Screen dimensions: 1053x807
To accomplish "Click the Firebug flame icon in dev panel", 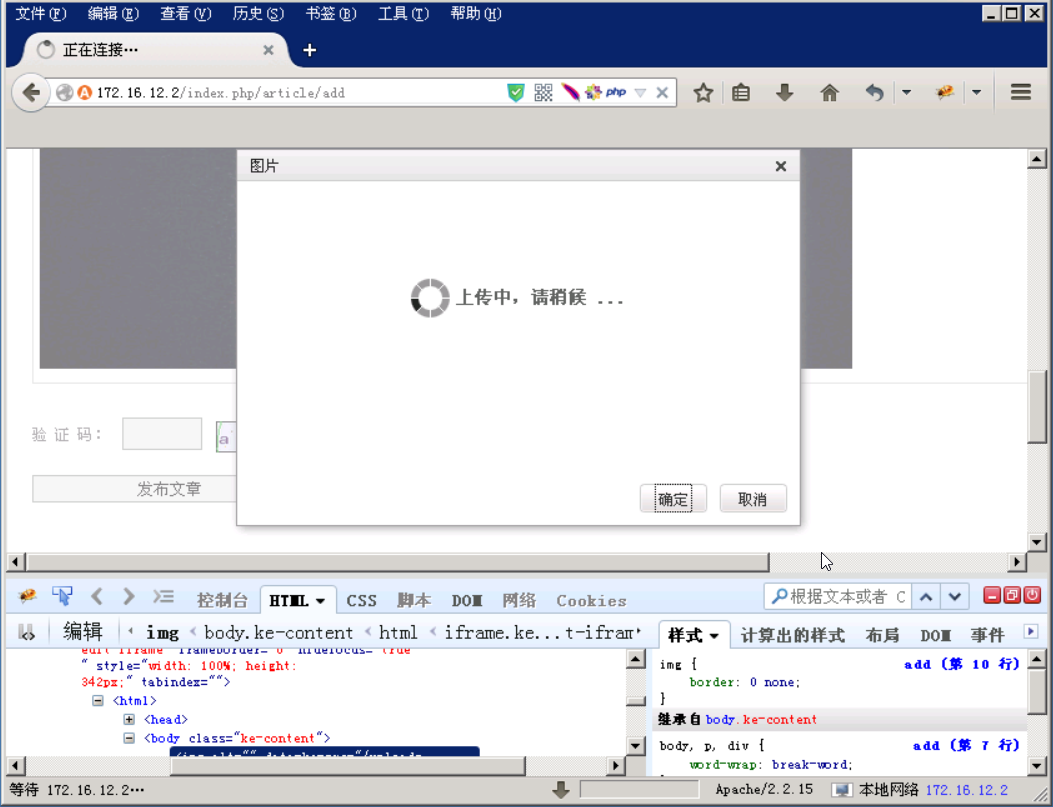I will (27, 596).
